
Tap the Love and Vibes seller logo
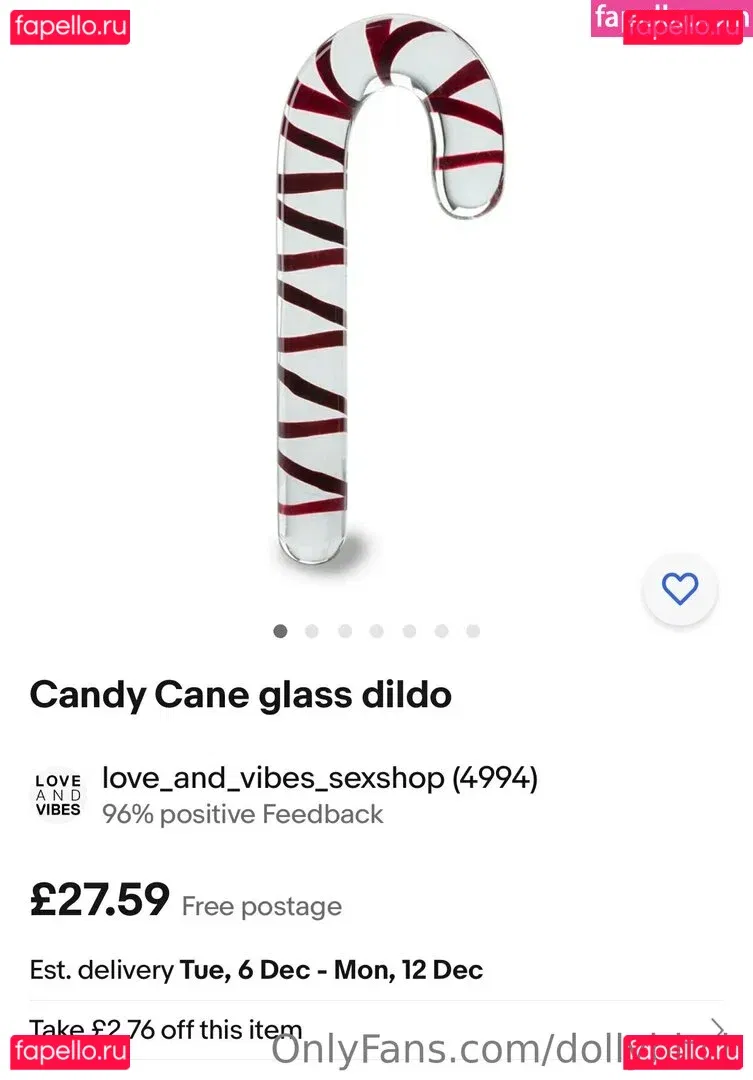[58, 796]
